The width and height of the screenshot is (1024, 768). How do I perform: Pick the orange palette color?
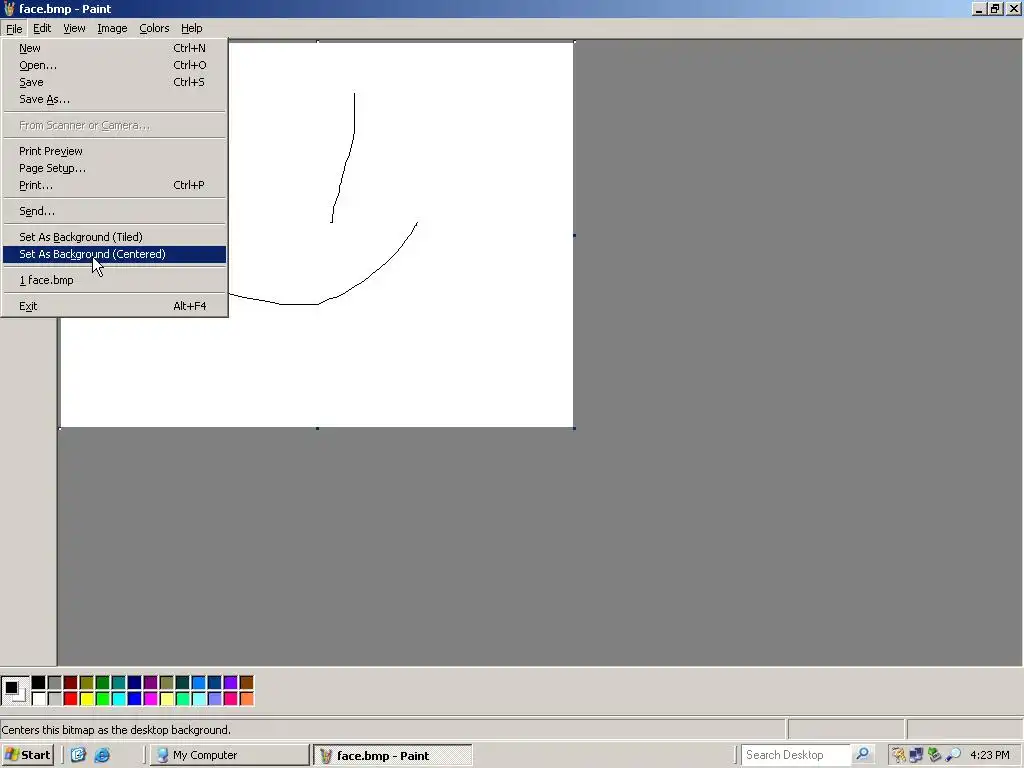[x=246, y=699]
